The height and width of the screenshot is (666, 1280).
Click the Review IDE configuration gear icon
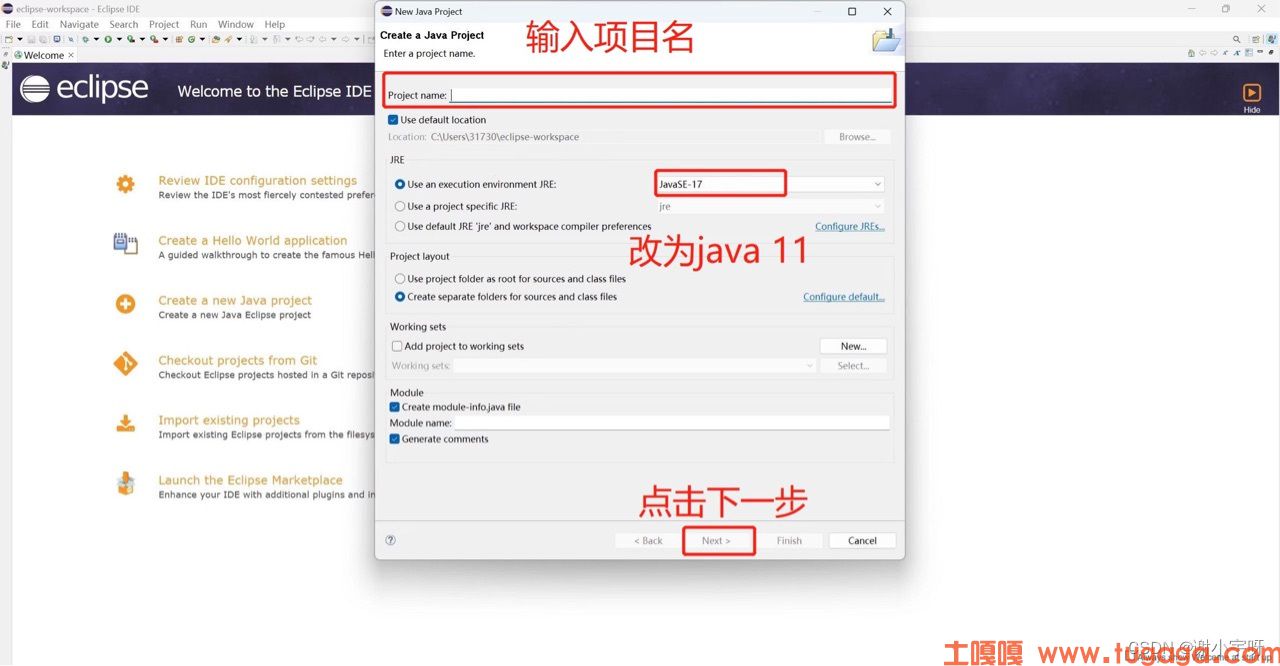tap(125, 184)
